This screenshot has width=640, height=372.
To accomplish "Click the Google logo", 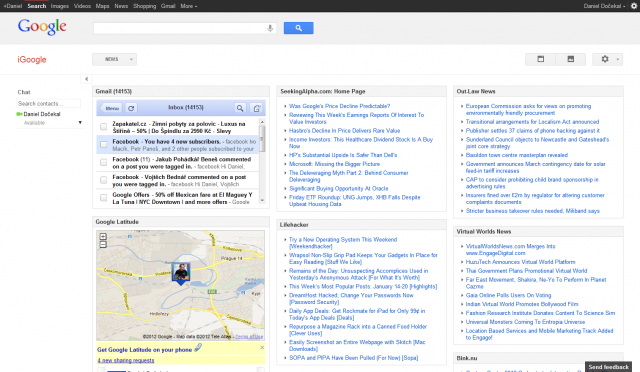I will point(42,27).
